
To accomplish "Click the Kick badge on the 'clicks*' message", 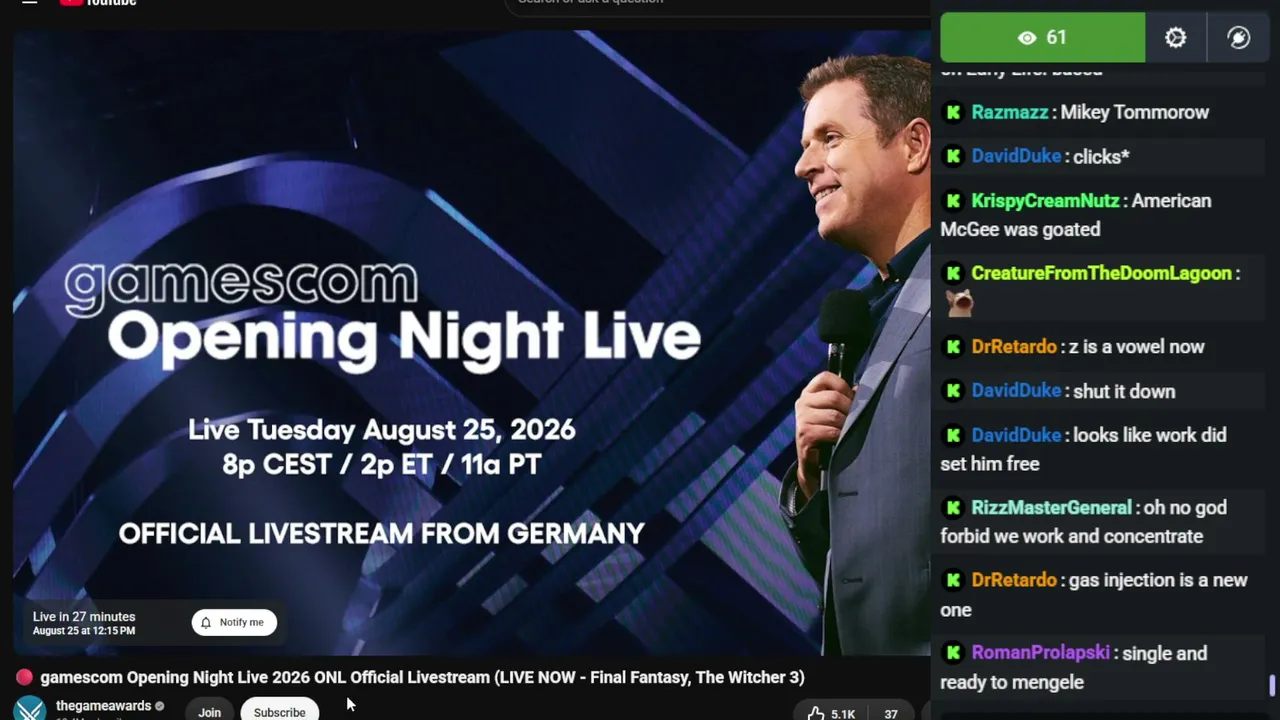I will 953,156.
